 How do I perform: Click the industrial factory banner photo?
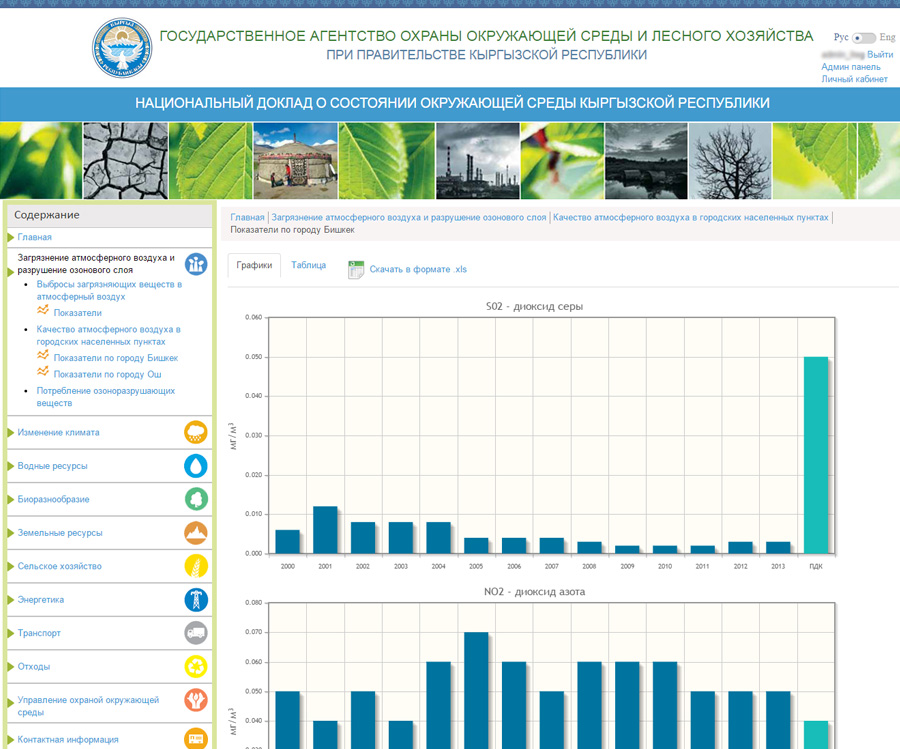coord(478,160)
